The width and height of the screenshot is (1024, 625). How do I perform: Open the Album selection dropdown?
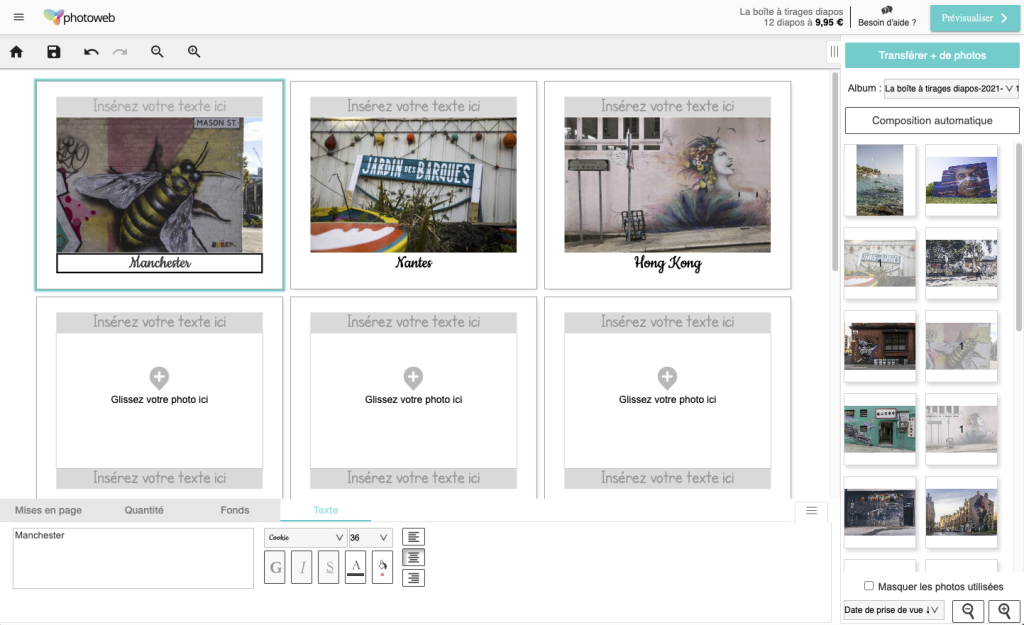pos(951,89)
